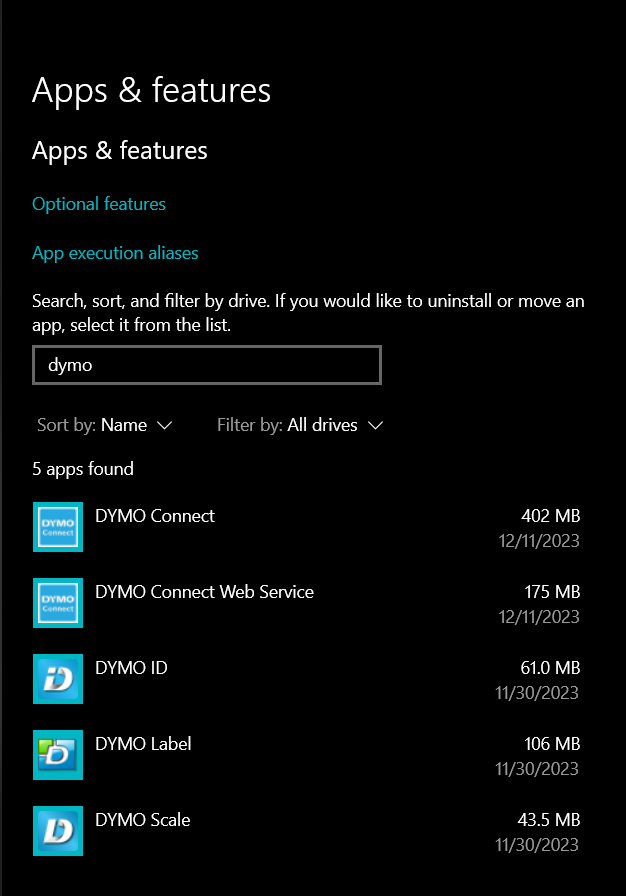Click the chevron next to All drives
626x896 pixels.
click(376, 426)
